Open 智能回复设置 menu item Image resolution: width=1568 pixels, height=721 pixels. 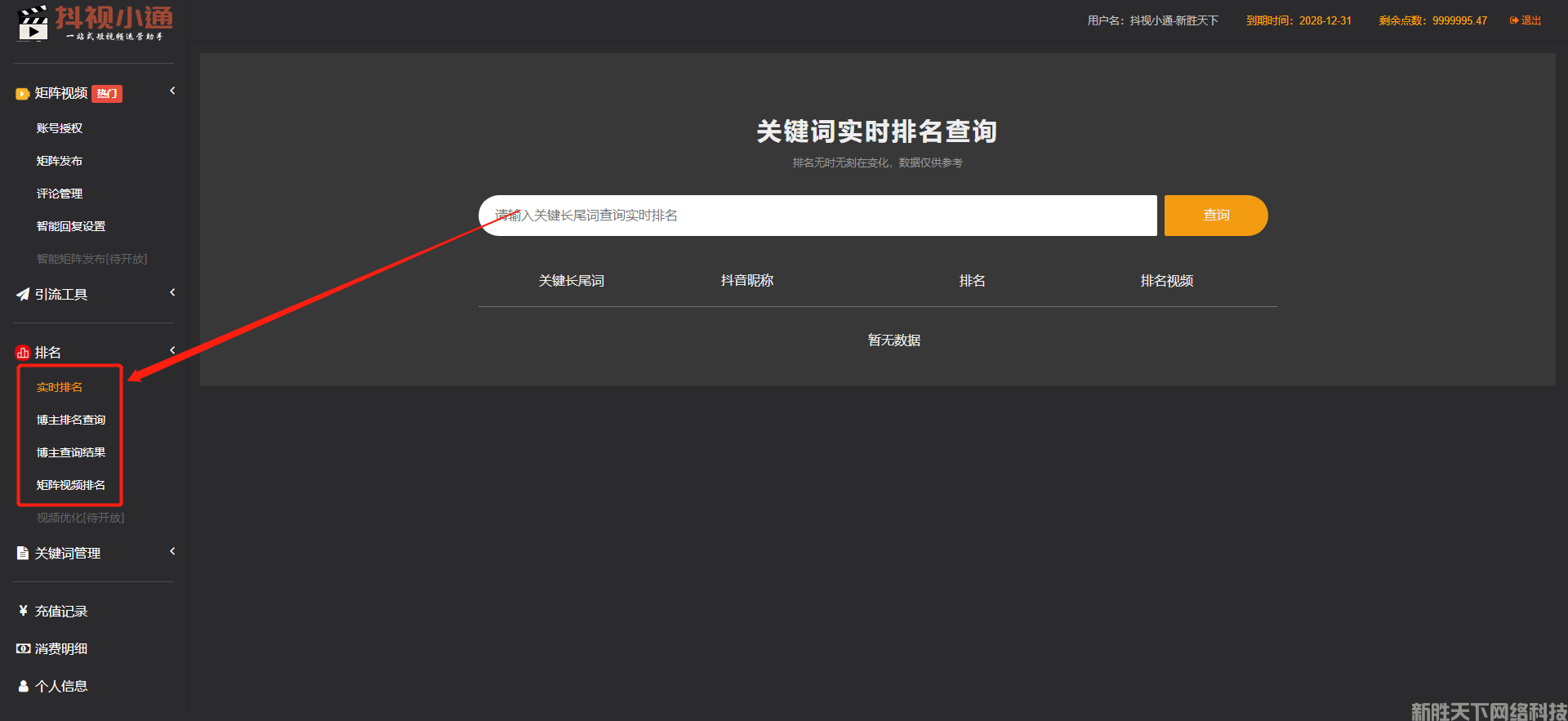71,226
